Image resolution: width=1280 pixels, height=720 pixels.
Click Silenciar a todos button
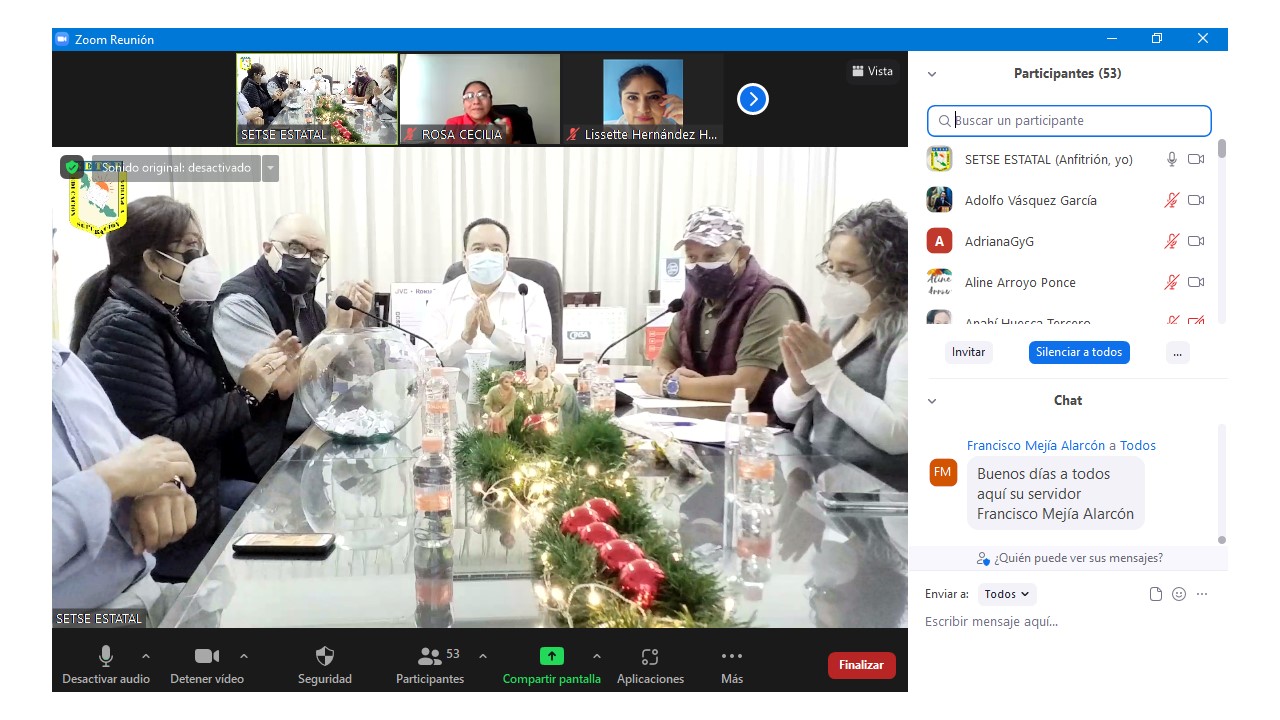tap(1079, 352)
